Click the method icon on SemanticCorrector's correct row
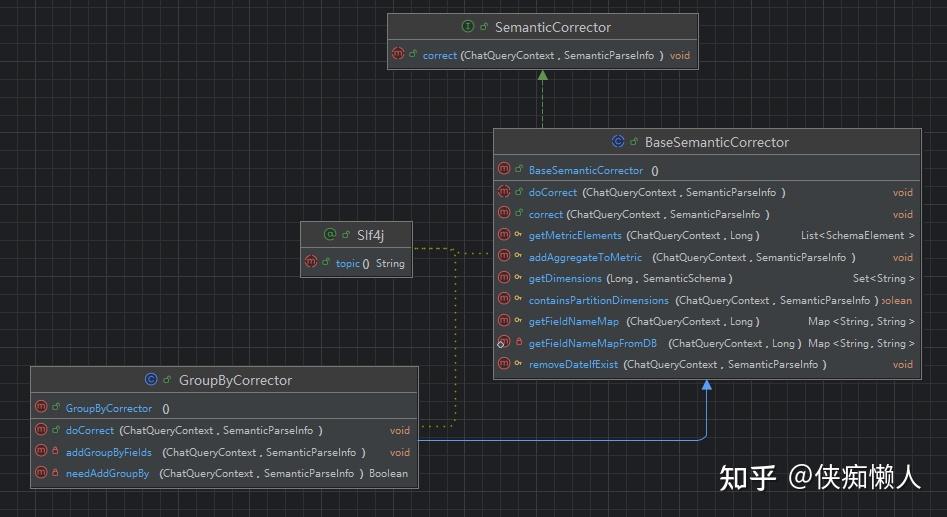The height and width of the screenshot is (517, 947). coord(398,53)
